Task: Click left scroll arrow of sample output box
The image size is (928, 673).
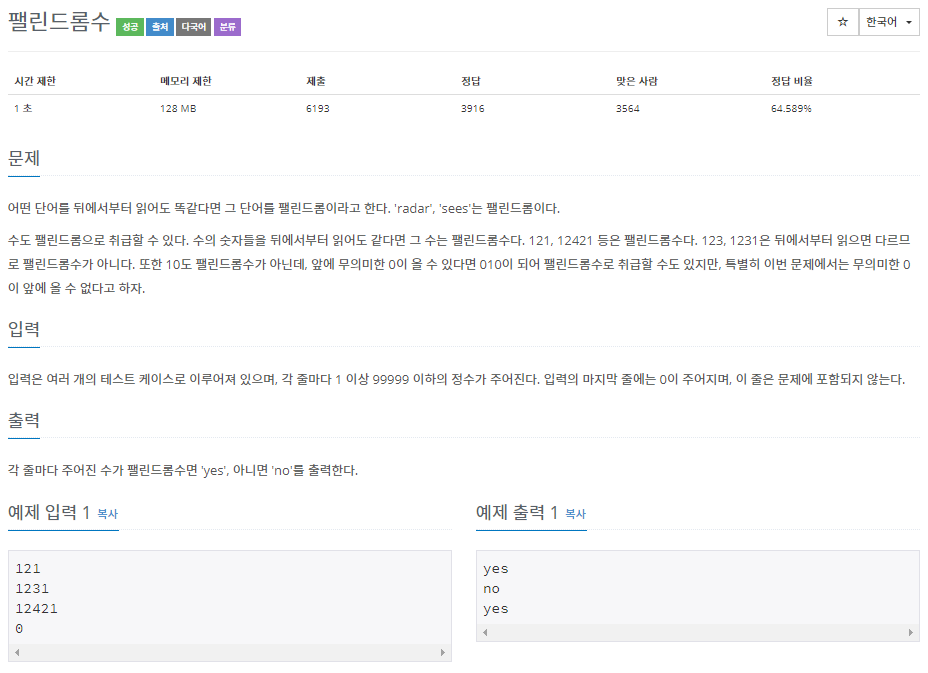Action: coord(485,632)
